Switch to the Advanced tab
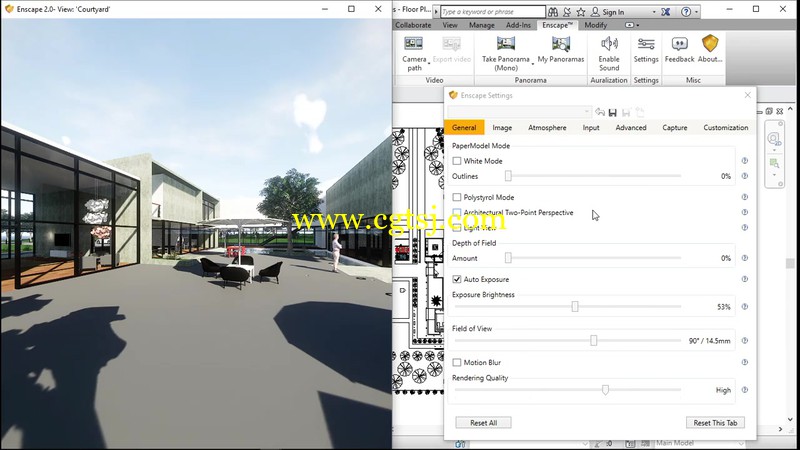The height and width of the screenshot is (450, 800). point(631,128)
